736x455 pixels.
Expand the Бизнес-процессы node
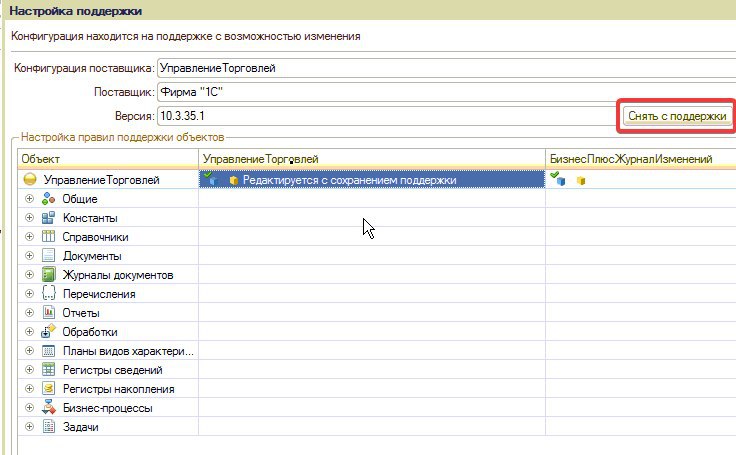[29, 408]
